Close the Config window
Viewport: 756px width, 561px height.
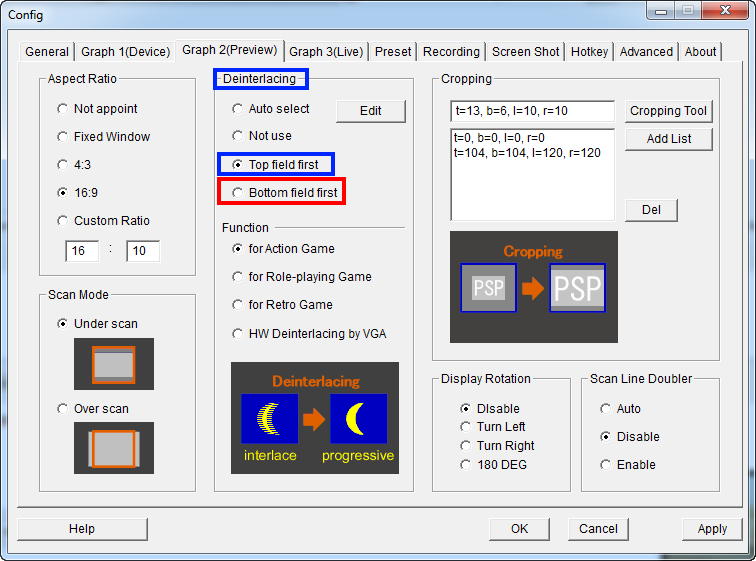[x=725, y=10]
